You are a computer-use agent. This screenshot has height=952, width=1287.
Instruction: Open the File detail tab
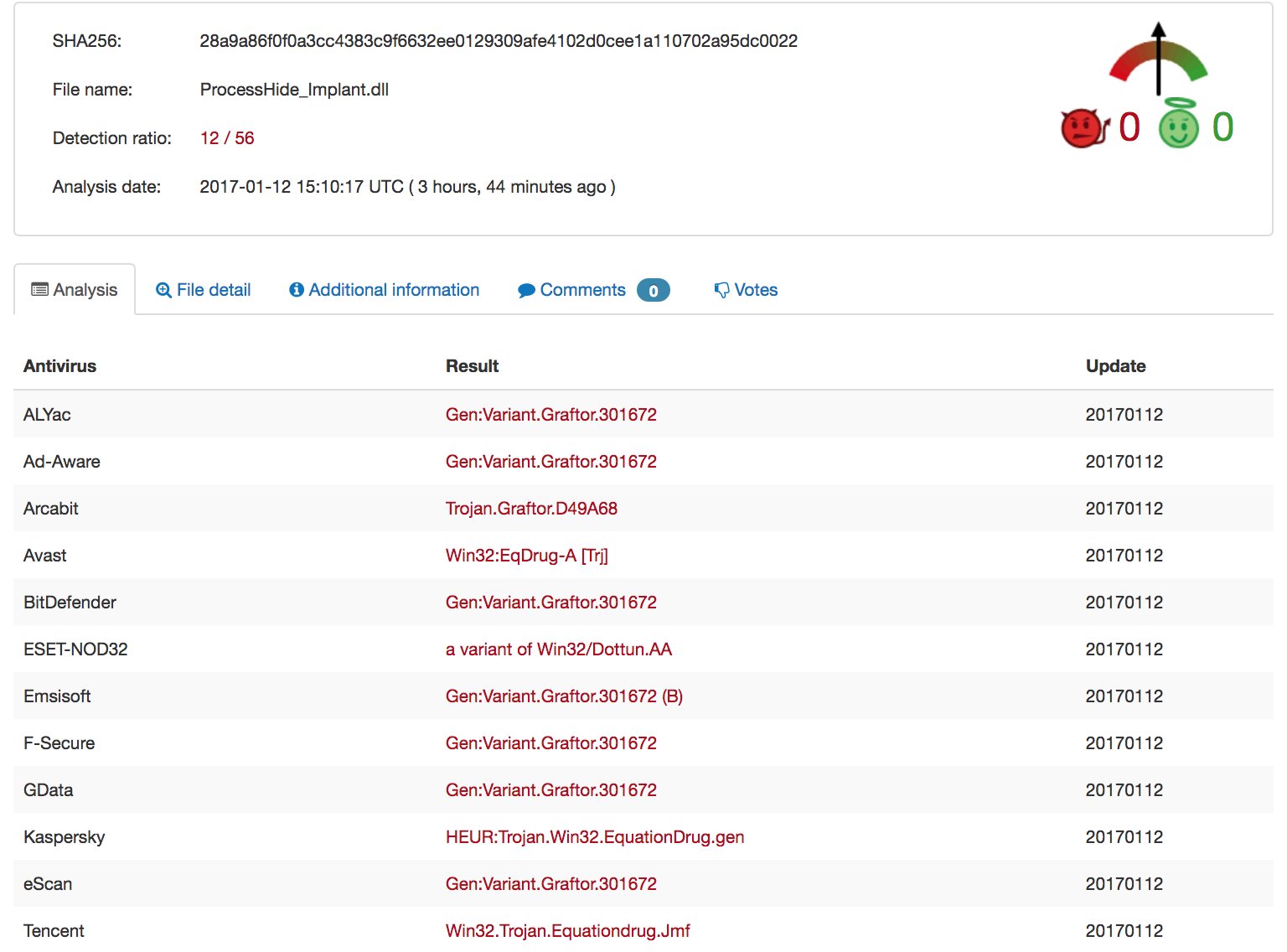pyautogui.click(x=214, y=290)
